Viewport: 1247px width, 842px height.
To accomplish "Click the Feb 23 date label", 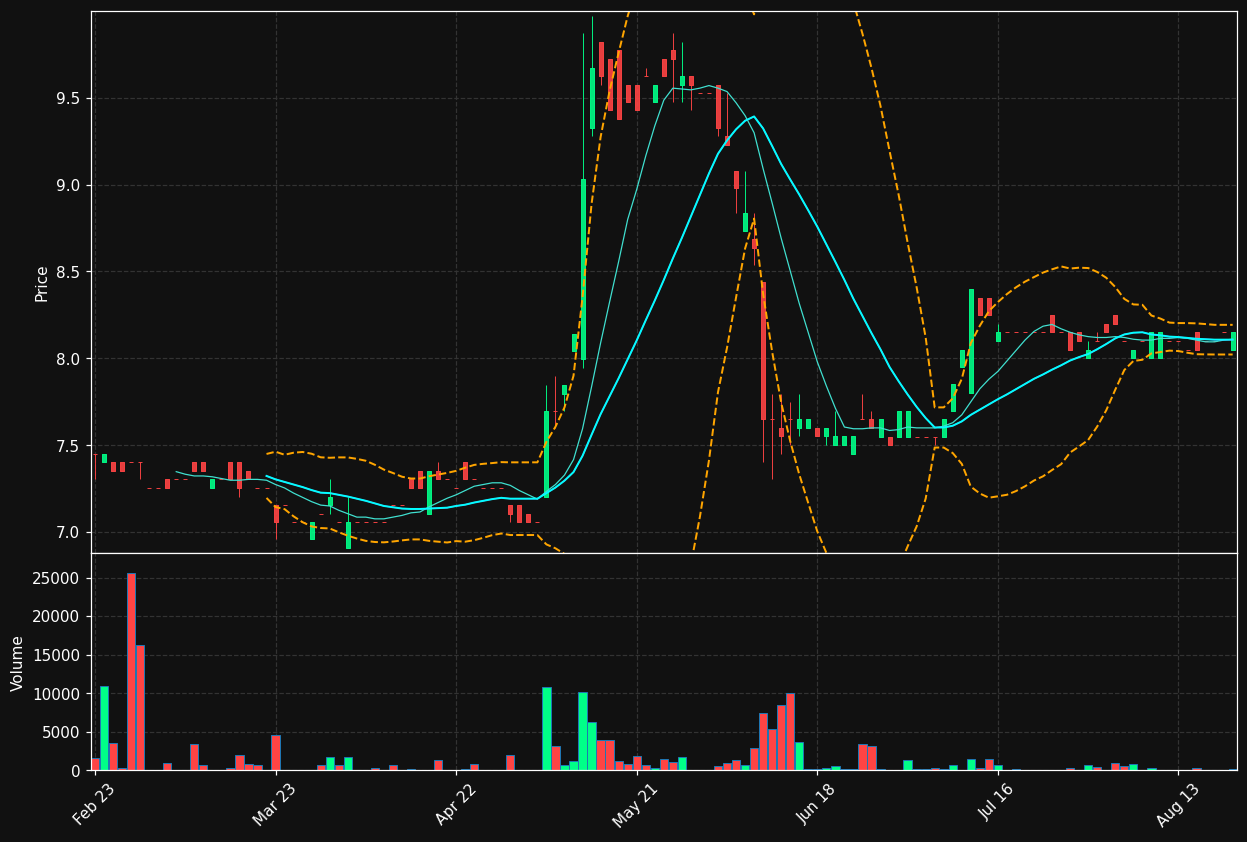I will coord(93,804).
